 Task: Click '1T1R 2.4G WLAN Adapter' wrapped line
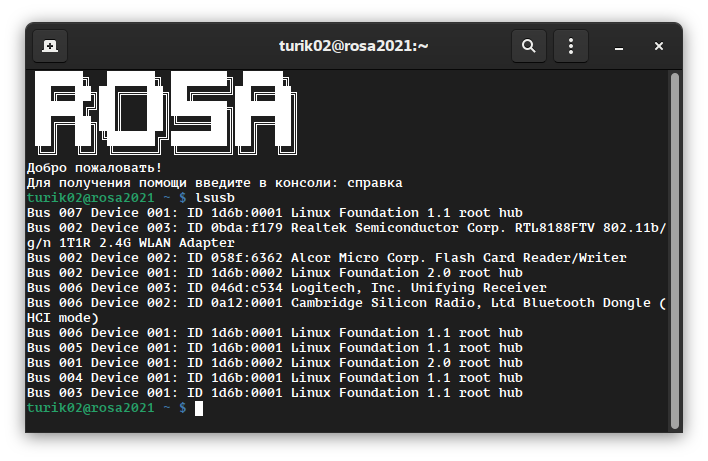(x=147, y=243)
